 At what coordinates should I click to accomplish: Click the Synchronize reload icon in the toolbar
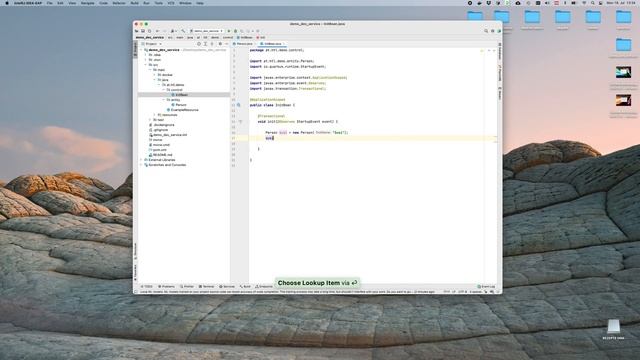(x=149, y=31)
